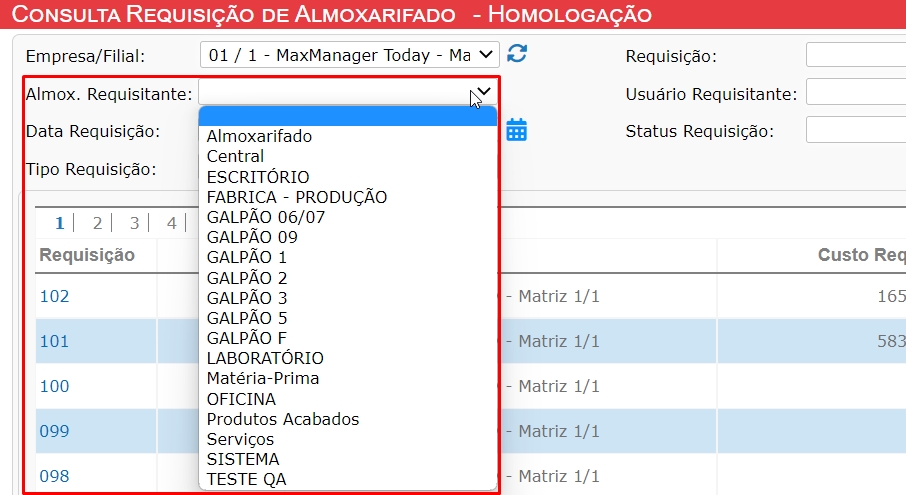The height and width of the screenshot is (495, 906).
Task: Open the calendar icon for Data Requisição
Action: pyautogui.click(x=517, y=130)
